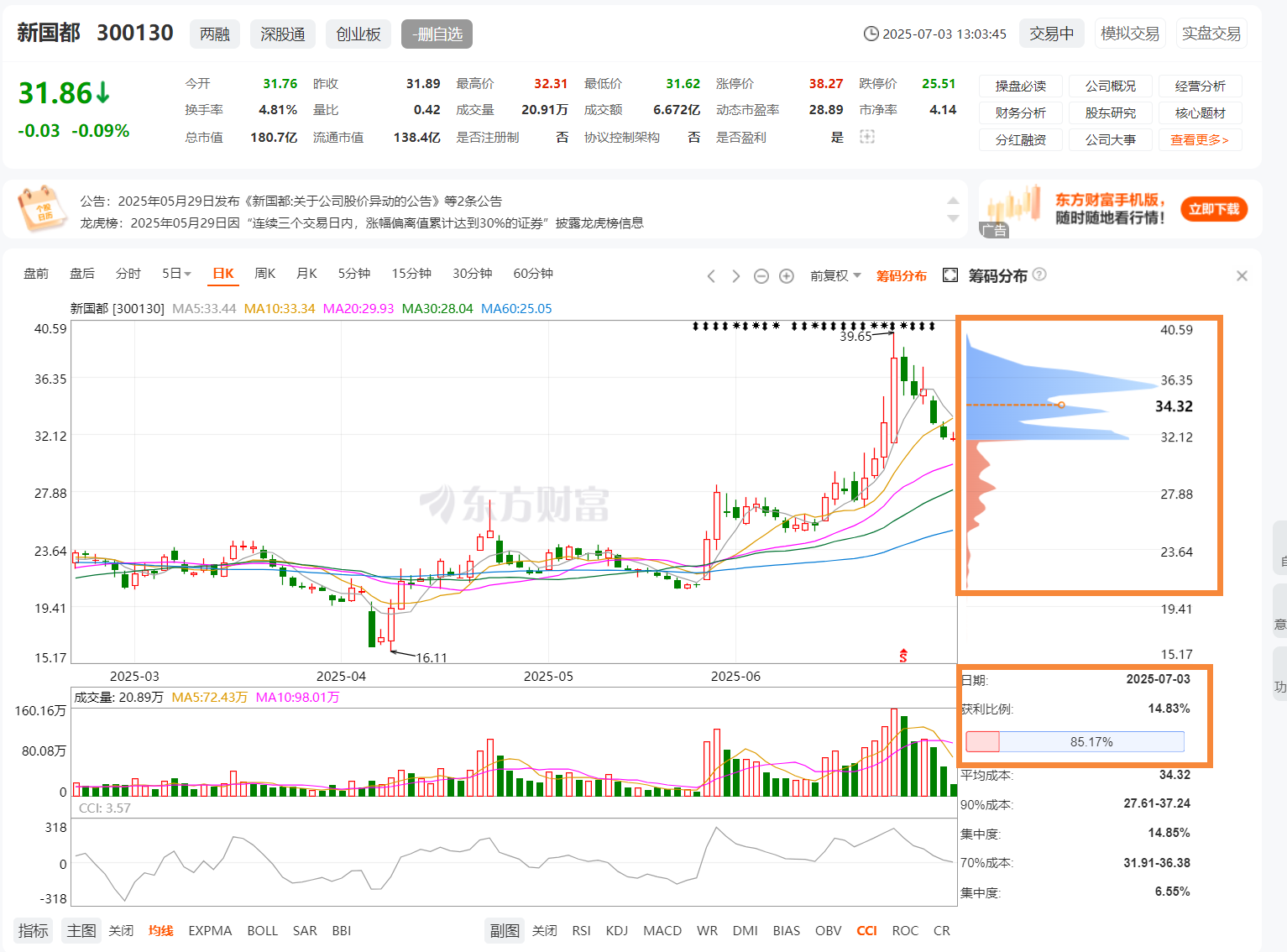Open the 前复权 adjustment dropdown

pyautogui.click(x=835, y=275)
